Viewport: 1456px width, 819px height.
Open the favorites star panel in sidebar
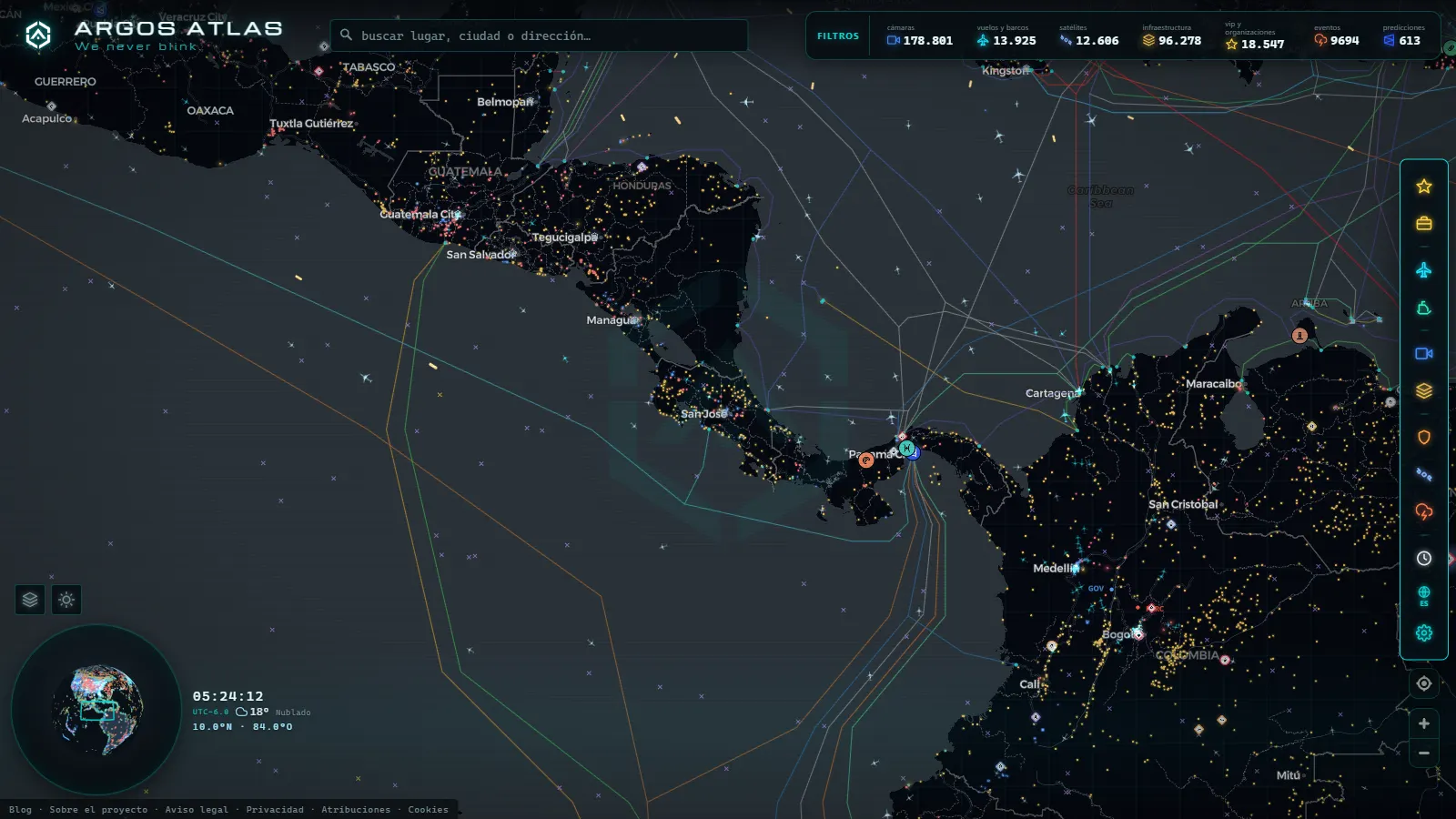click(x=1424, y=187)
